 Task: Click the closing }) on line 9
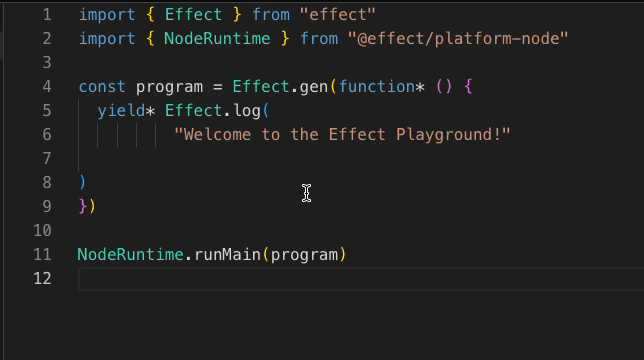click(x=87, y=206)
